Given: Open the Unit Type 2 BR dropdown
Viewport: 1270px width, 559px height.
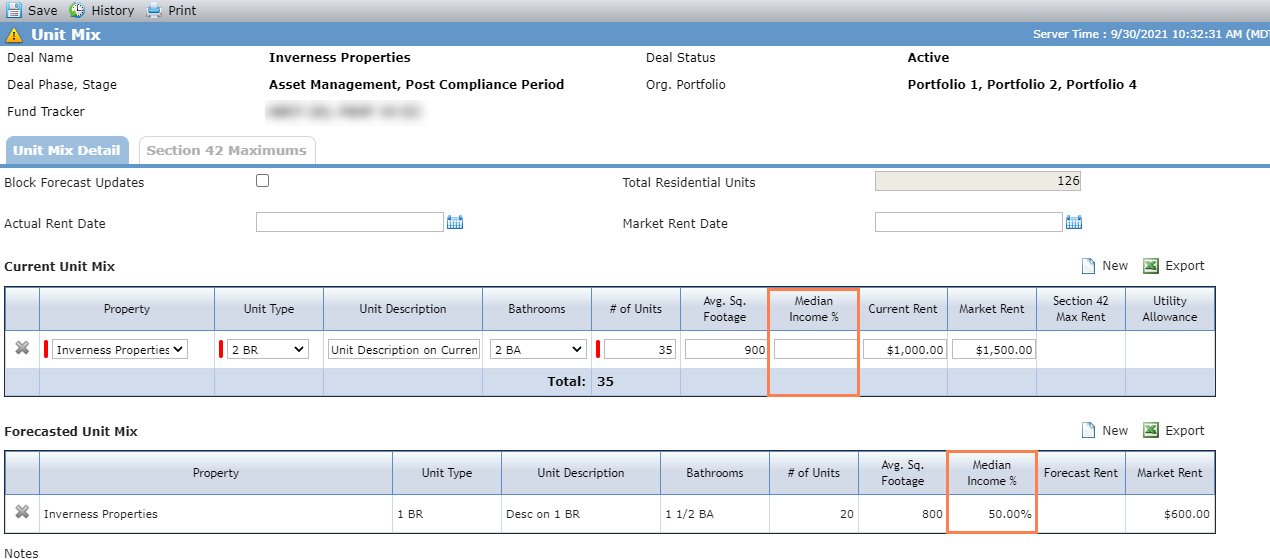Looking at the screenshot, I should tap(268, 350).
